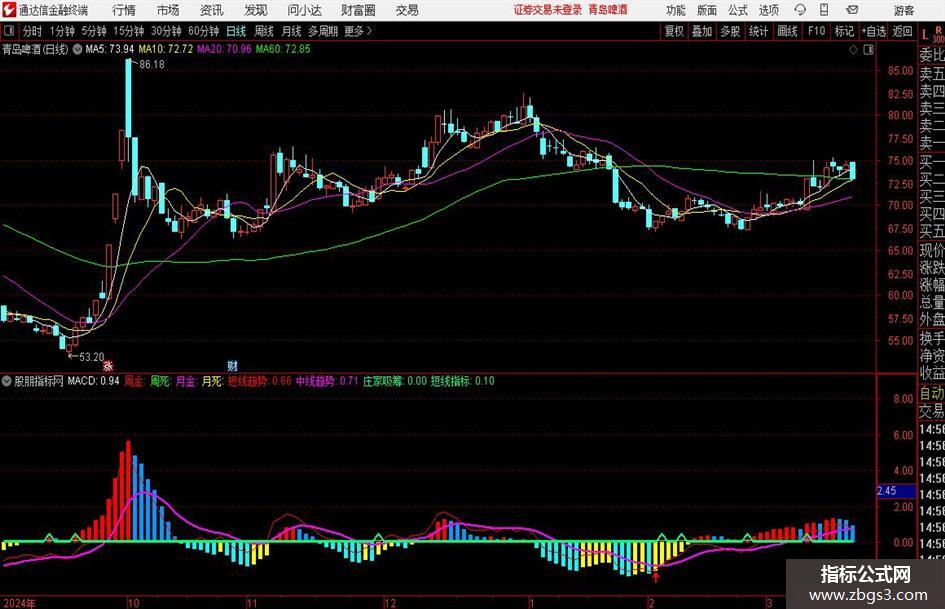This screenshot has width=945, height=609.
Task: Expand the 更多 periods chevron
Action: pos(369,31)
